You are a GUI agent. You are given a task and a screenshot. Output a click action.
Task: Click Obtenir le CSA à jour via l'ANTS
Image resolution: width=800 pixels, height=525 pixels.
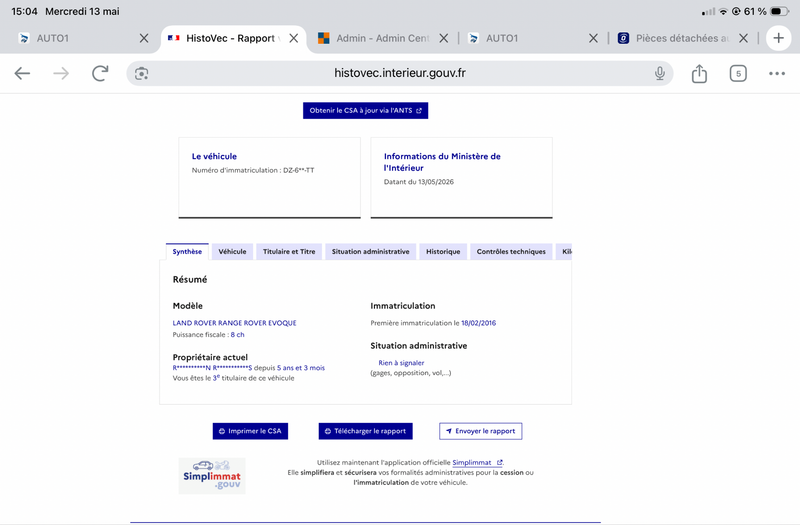coord(365,111)
